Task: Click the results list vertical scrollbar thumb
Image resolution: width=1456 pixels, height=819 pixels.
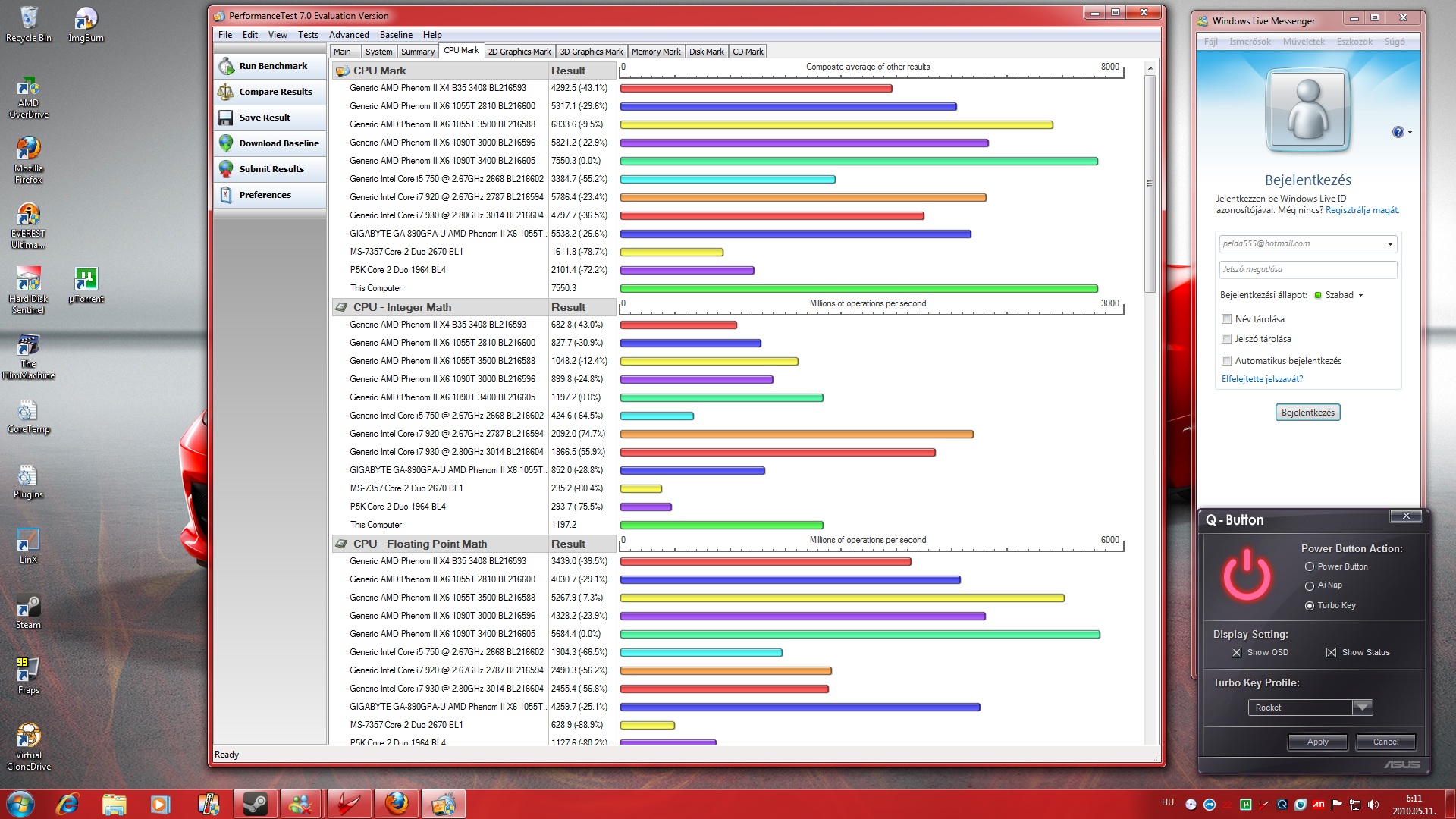Action: (1150, 184)
